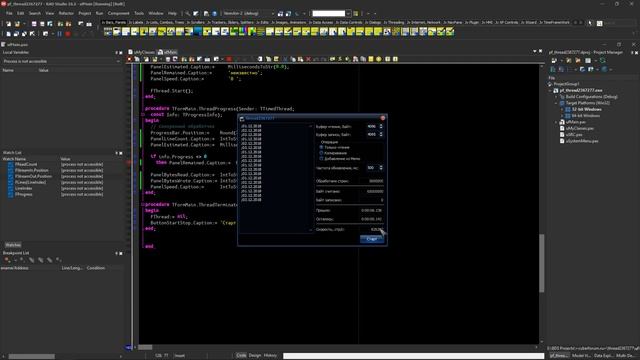This screenshot has height=360, width=640.
Task: Click the Save icon in main toolbar
Action: click(x=34, y=24)
